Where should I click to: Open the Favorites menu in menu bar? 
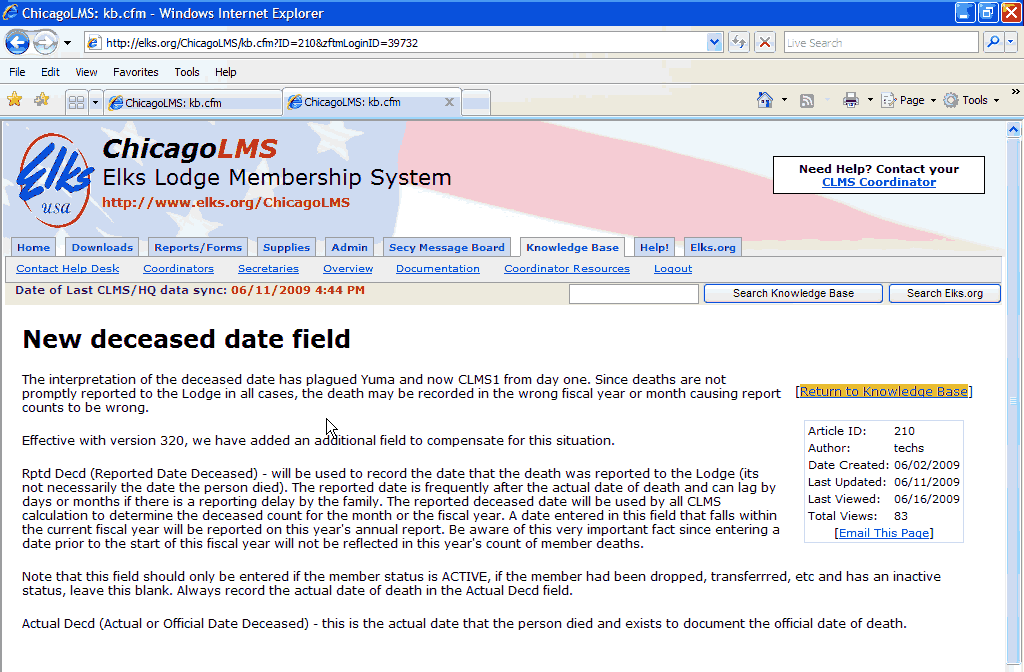(135, 72)
